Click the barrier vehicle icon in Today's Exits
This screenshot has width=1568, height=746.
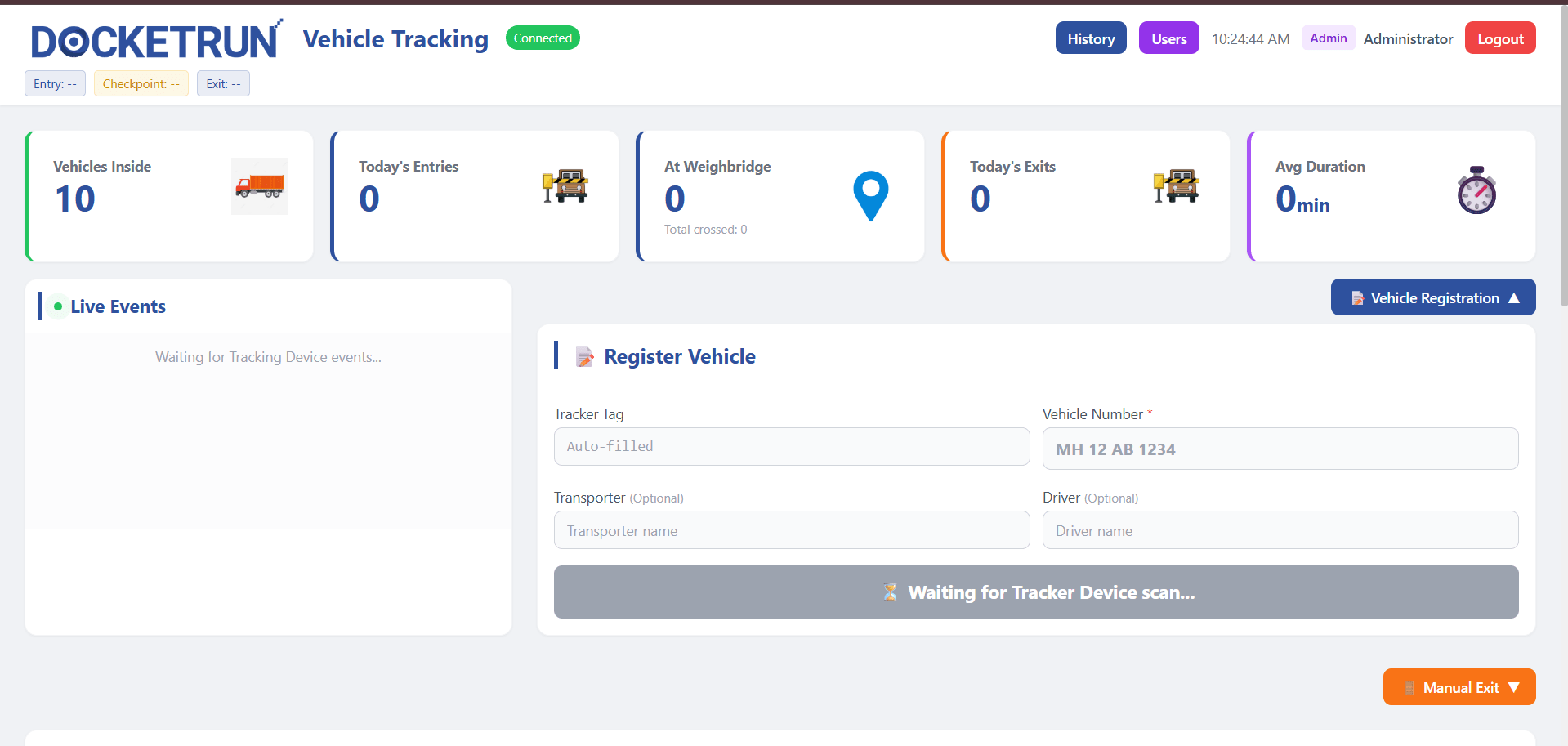(x=1176, y=185)
